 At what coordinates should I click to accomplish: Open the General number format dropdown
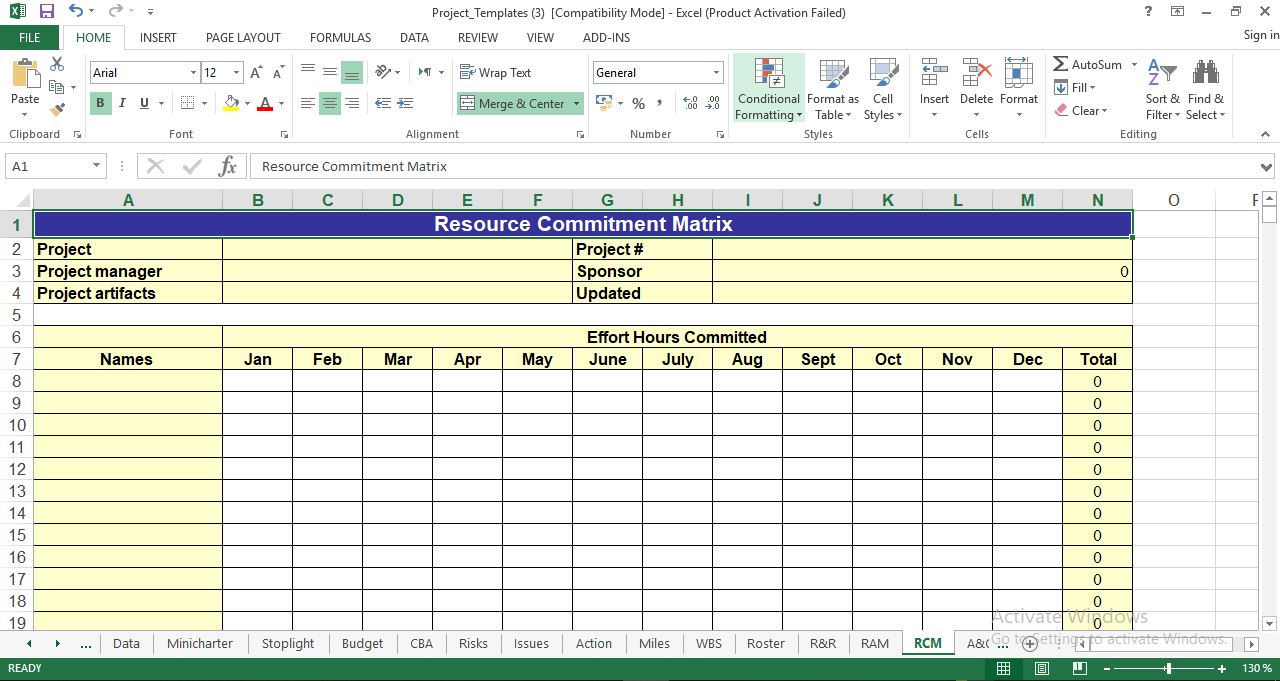coord(716,72)
